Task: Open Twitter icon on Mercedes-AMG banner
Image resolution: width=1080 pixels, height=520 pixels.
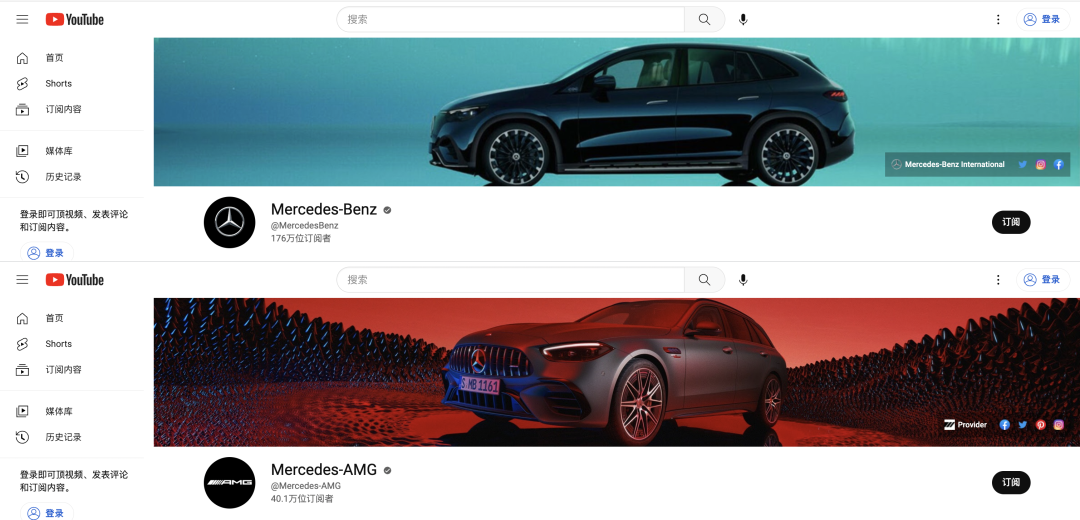Action: coord(1023,425)
